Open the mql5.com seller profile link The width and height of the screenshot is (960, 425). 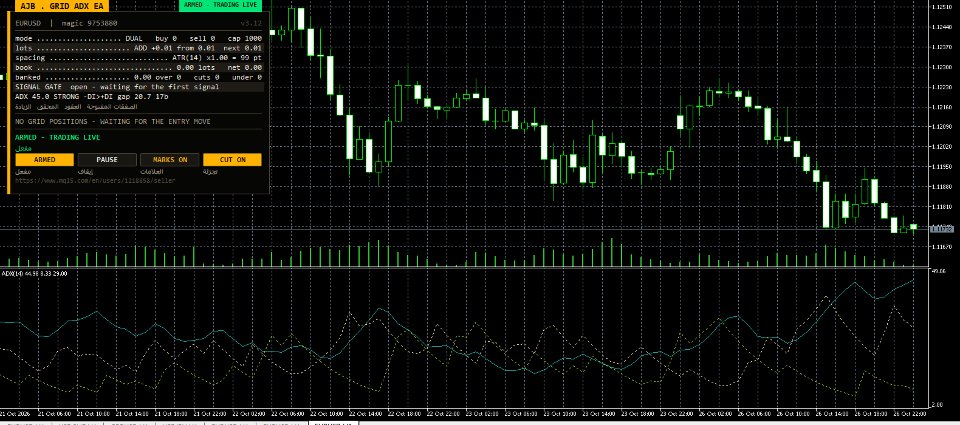tap(95, 181)
